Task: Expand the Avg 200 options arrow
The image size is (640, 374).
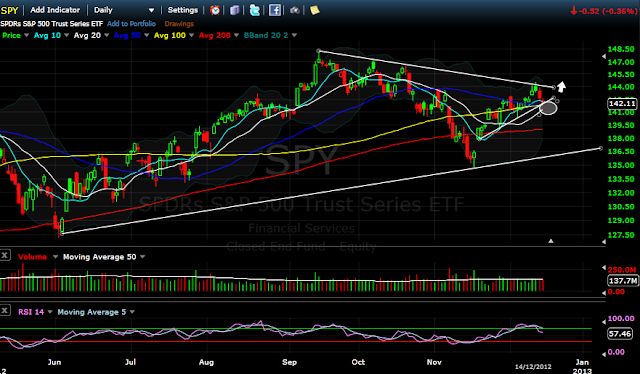Action: tap(236, 36)
